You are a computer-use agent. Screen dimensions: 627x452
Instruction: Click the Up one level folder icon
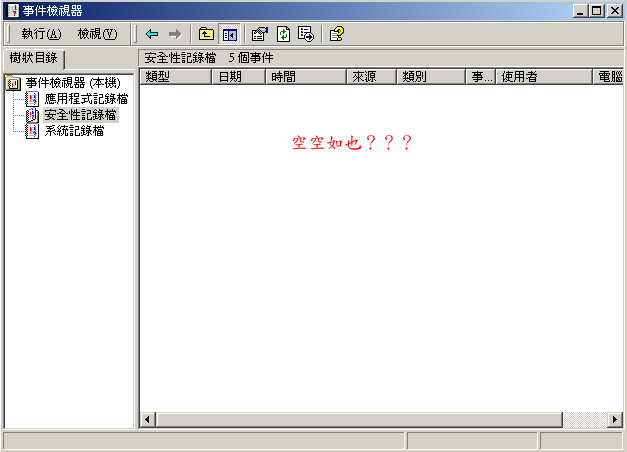coord(206,34)
